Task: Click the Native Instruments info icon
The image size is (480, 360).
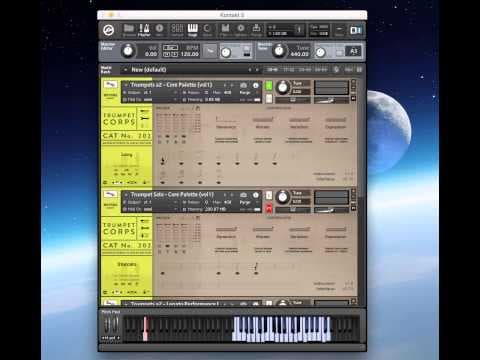Action: 356,30
